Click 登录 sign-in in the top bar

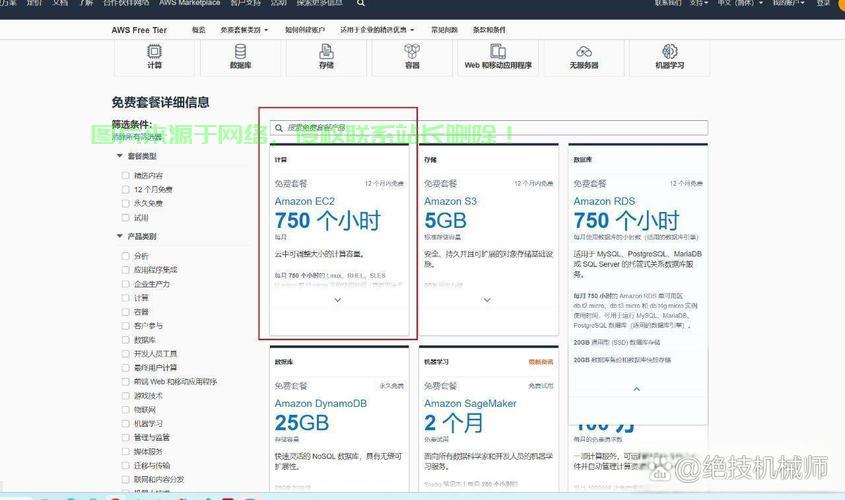pos(823,3)
